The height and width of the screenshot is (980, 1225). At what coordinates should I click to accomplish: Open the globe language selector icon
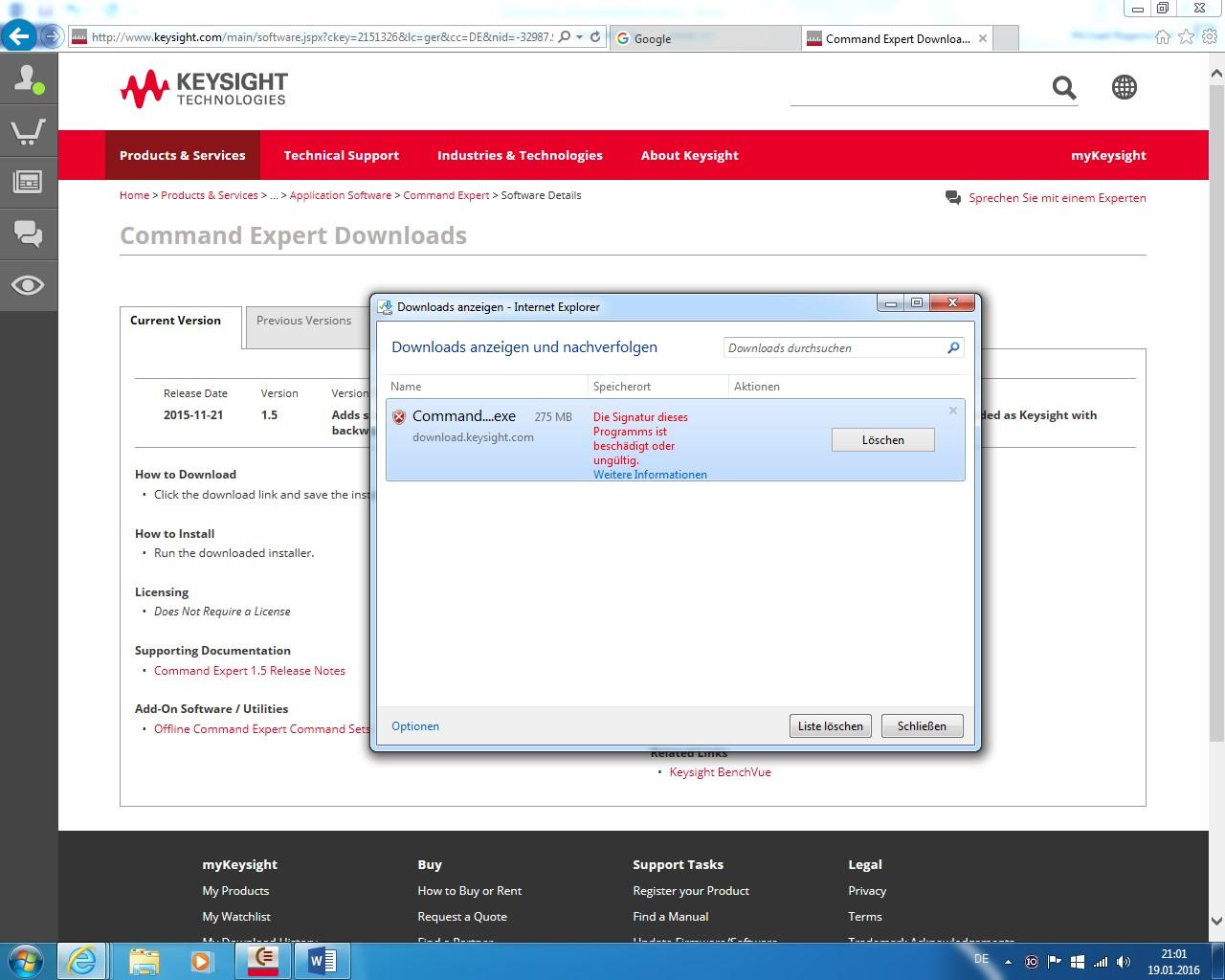click(x=1125, y=87)
